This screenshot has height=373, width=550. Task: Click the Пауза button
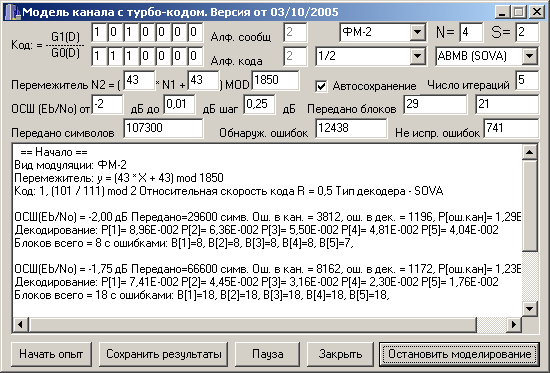267,354
